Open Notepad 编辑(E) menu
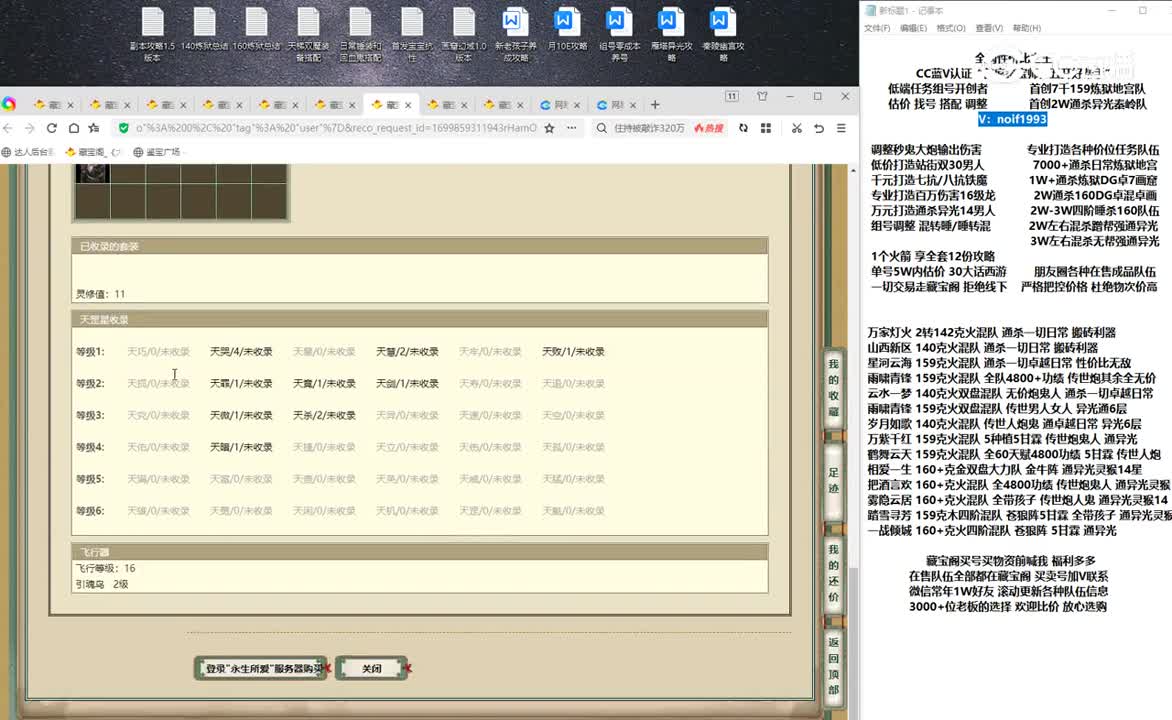1172x720 pixels. click(x=913, y=28)
